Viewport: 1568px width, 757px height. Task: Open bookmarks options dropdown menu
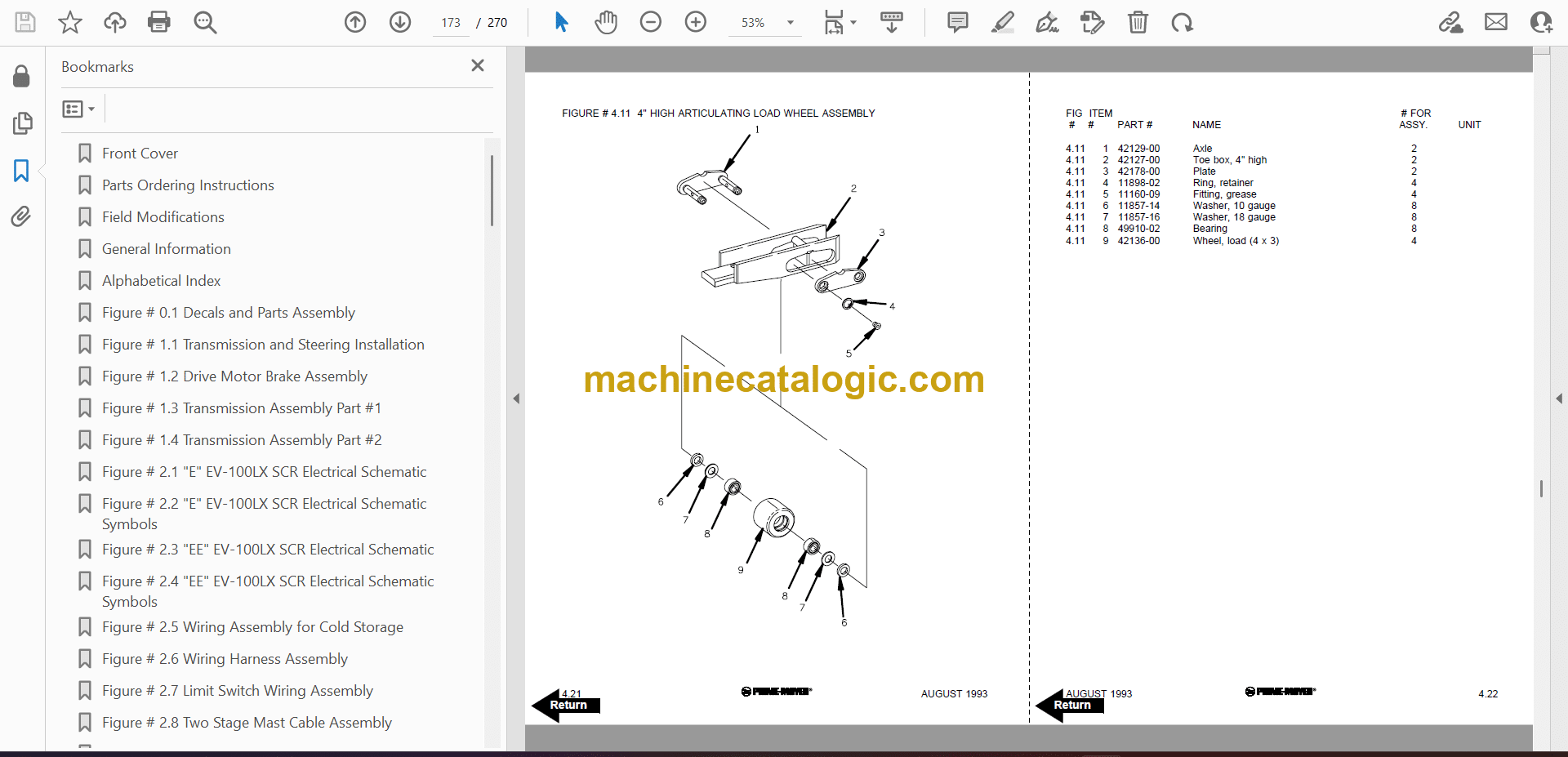click(79, 109)
